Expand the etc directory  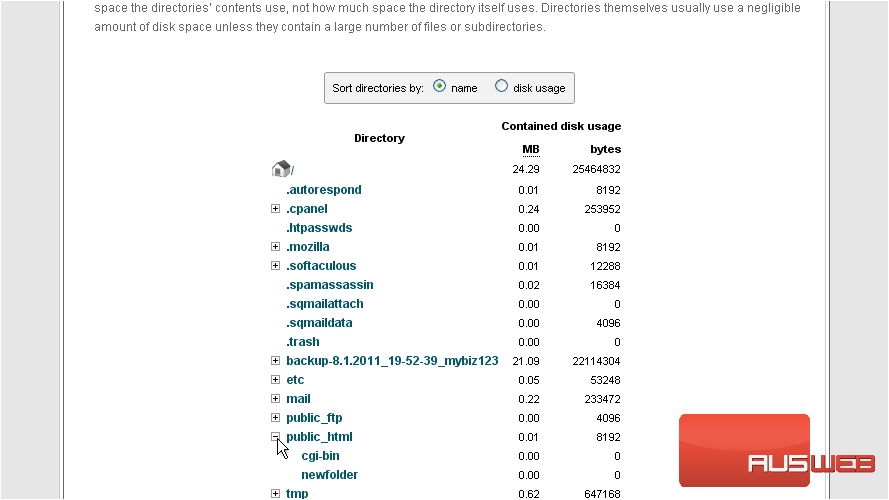[276, 379]
